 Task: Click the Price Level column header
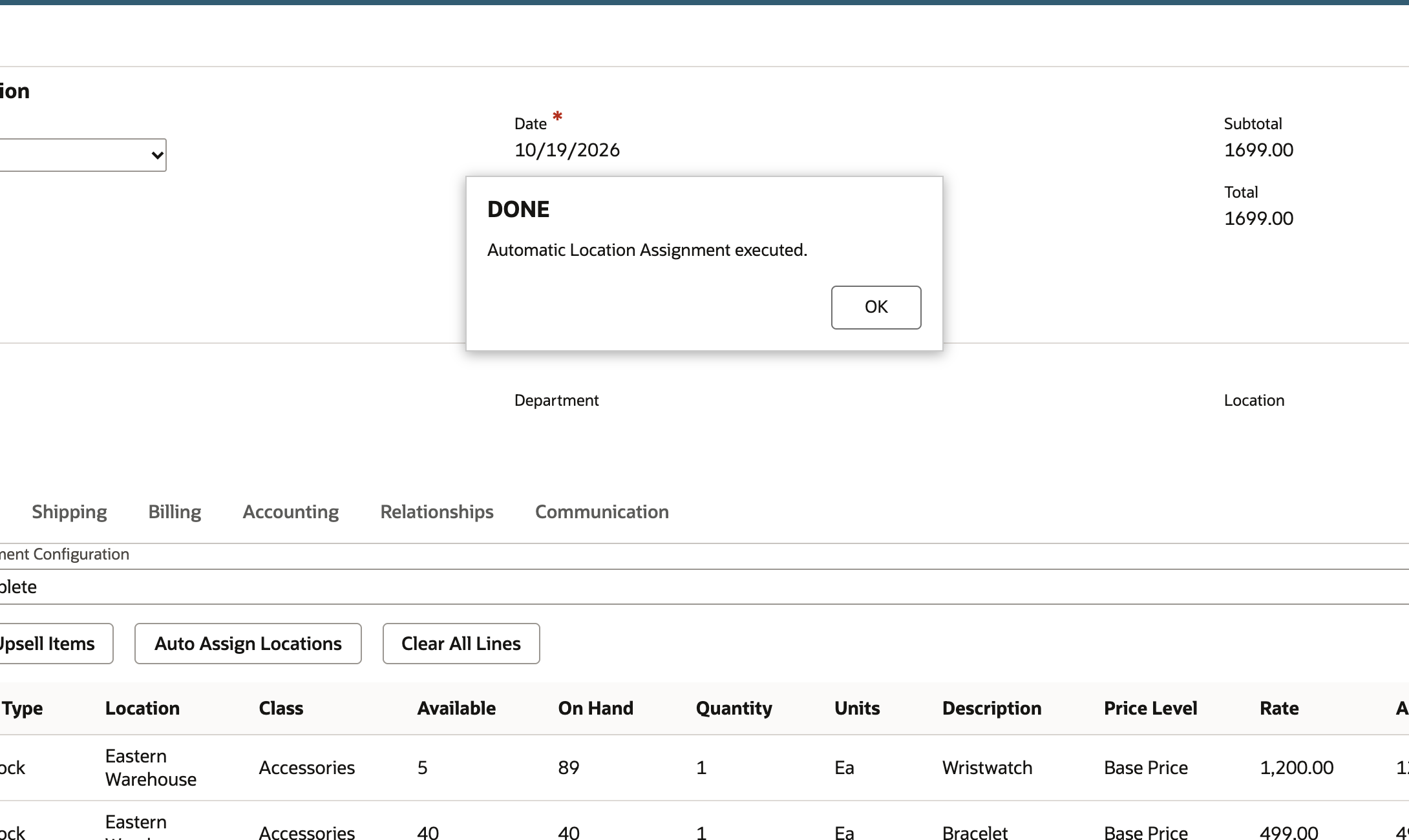point(1150,708)
